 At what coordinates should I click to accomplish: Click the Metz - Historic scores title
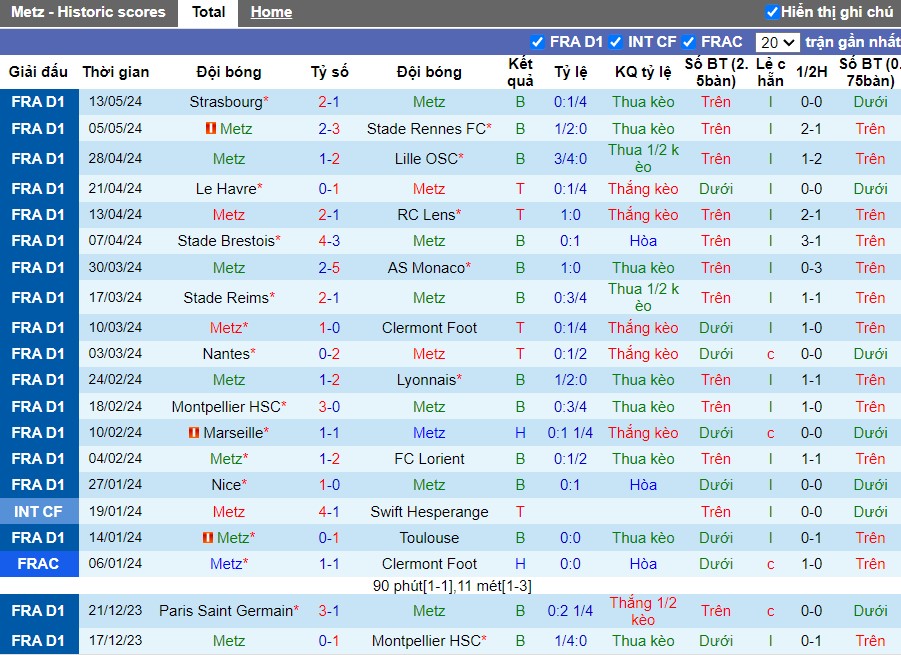point(88,12)
